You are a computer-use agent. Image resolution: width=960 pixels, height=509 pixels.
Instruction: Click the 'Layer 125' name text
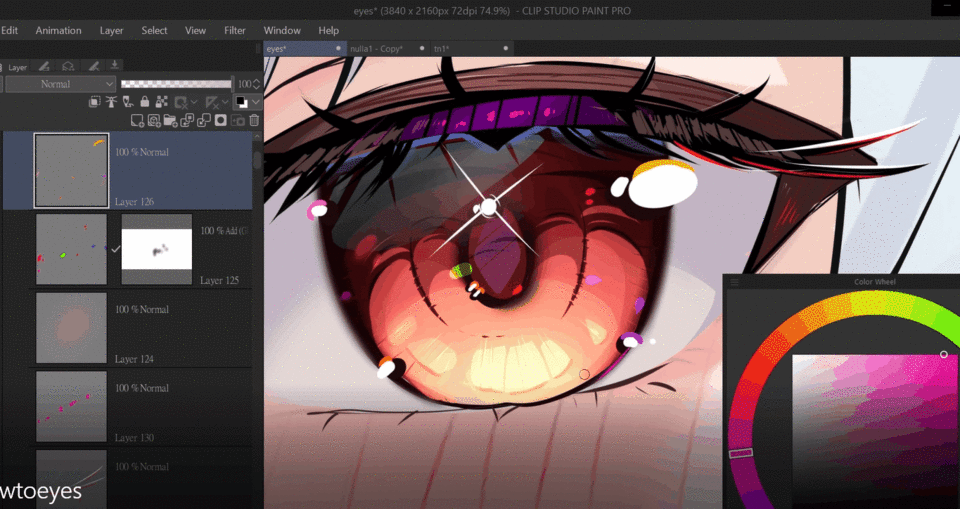[219, 281]
